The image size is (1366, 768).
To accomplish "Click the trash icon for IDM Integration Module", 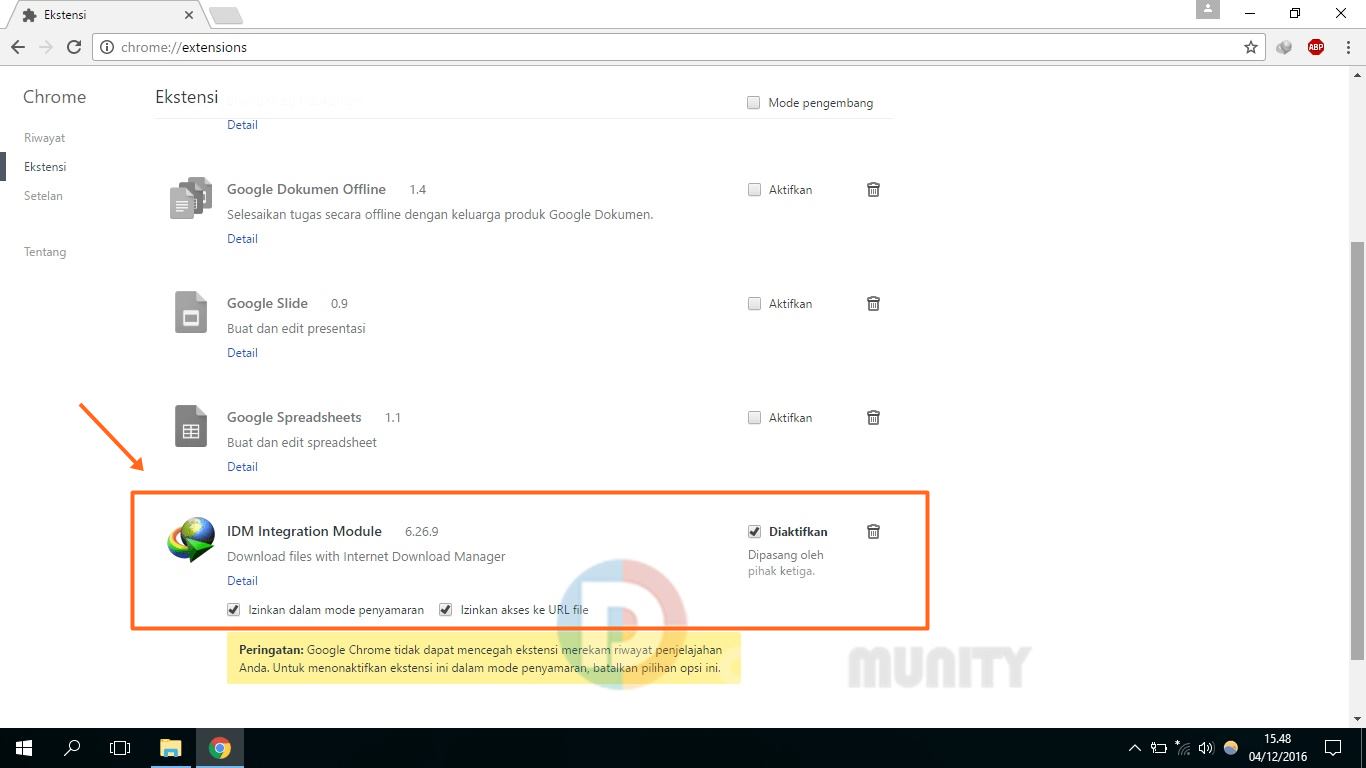I will click(873, 532).
